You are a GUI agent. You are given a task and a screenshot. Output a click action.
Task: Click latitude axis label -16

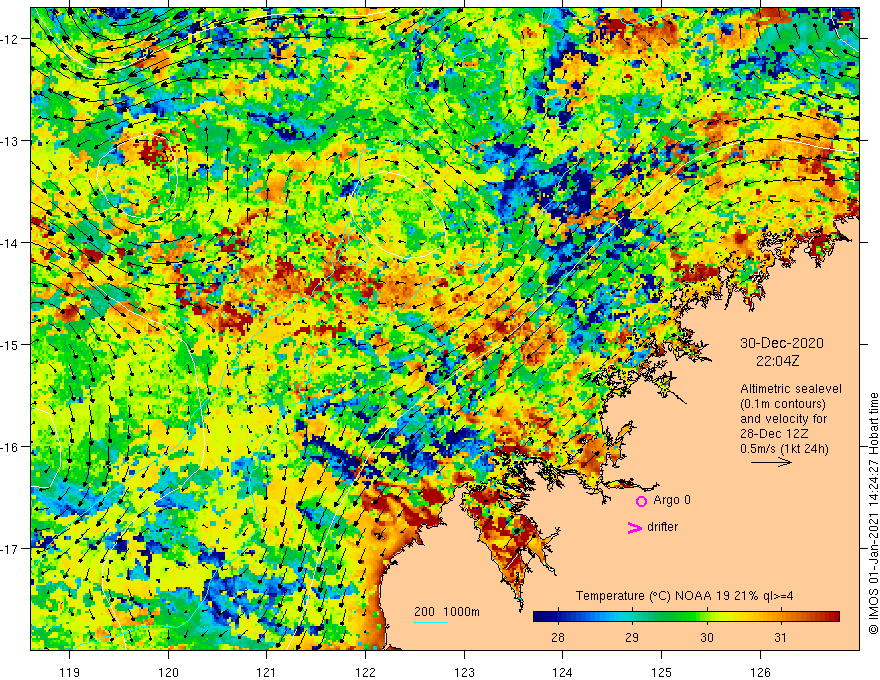(x=10, y=447)
